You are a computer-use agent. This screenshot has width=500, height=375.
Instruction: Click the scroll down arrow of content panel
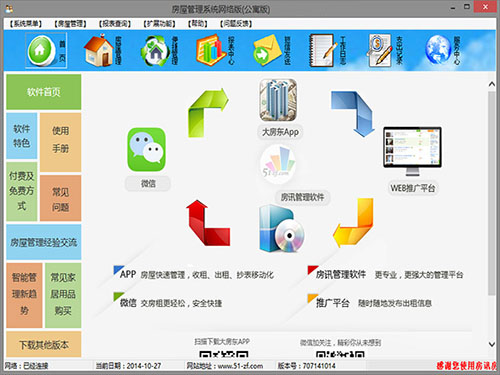(x=492, y=344)
